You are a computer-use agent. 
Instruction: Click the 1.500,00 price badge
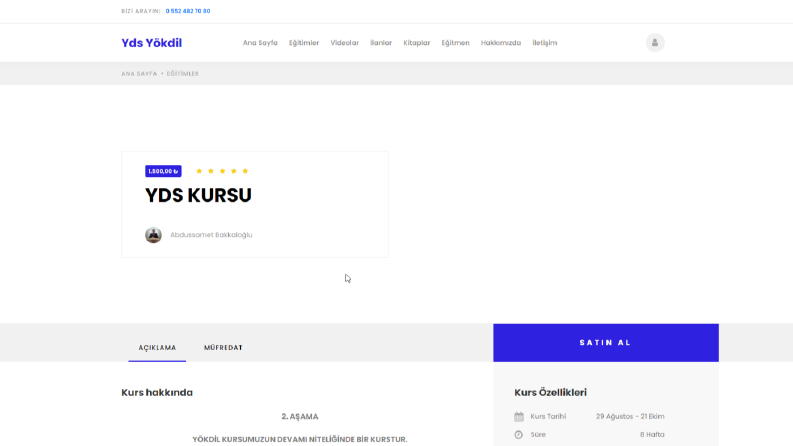click(163, 171)
